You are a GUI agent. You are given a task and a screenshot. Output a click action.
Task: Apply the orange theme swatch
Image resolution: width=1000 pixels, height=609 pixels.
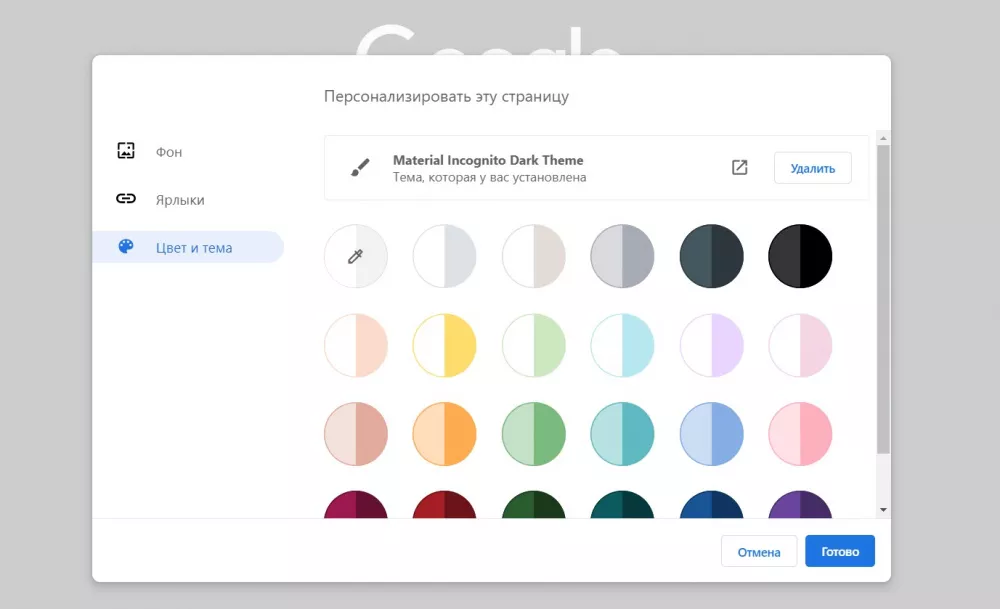coord(444,434)
